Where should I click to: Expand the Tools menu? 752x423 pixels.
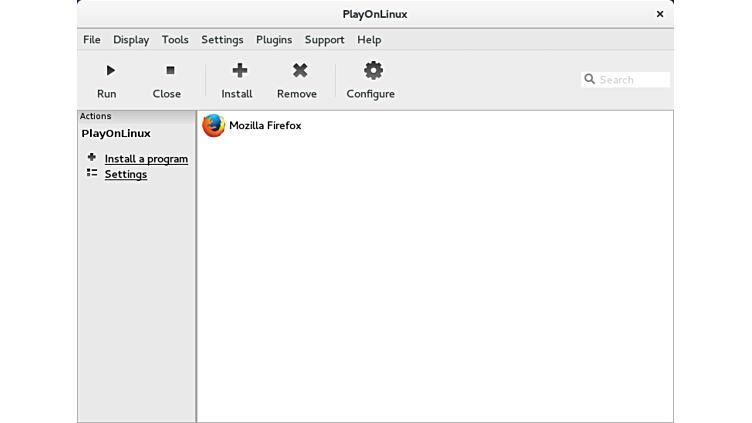point(175,40)
